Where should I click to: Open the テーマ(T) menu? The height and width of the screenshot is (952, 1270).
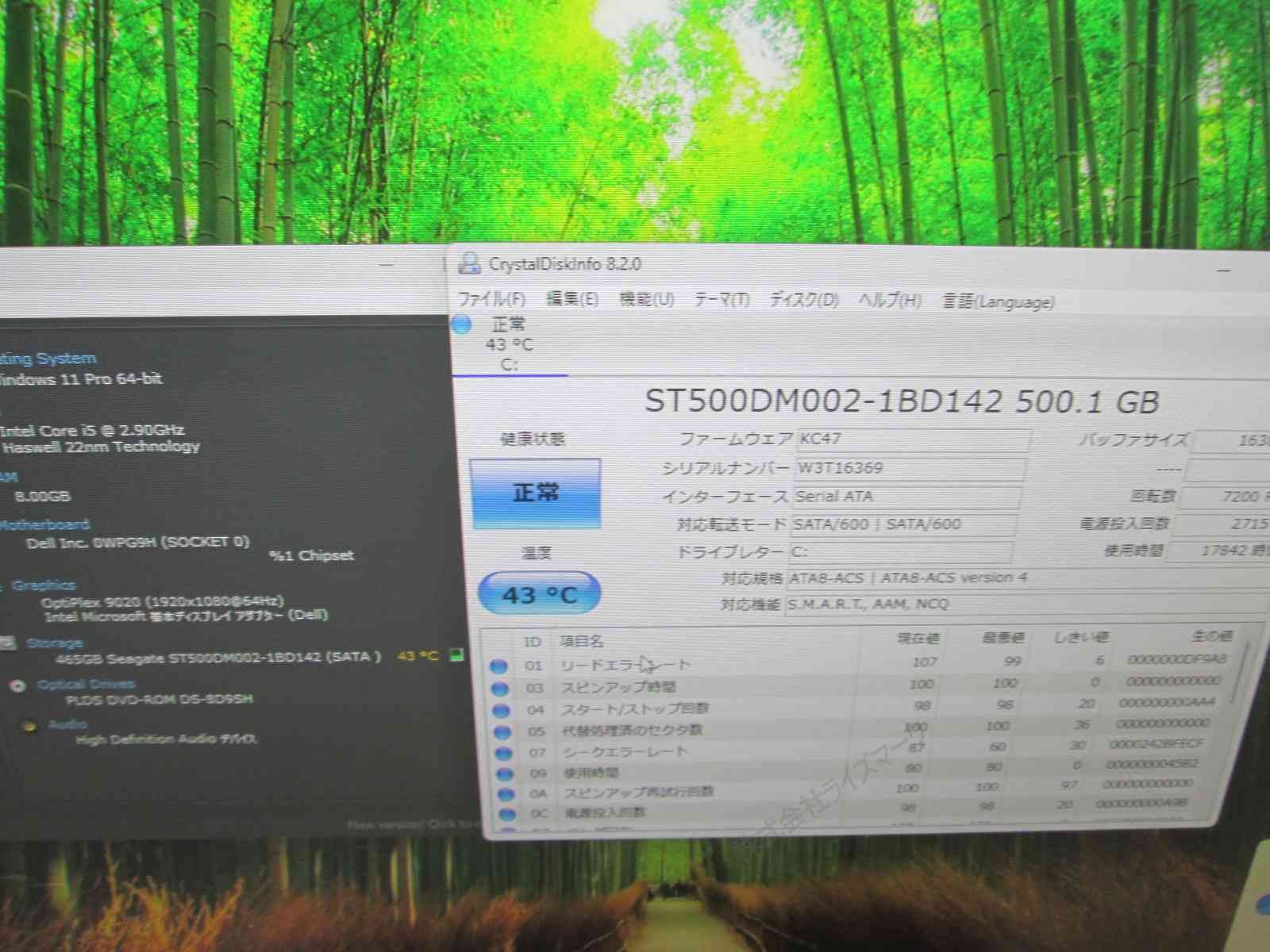724,300
